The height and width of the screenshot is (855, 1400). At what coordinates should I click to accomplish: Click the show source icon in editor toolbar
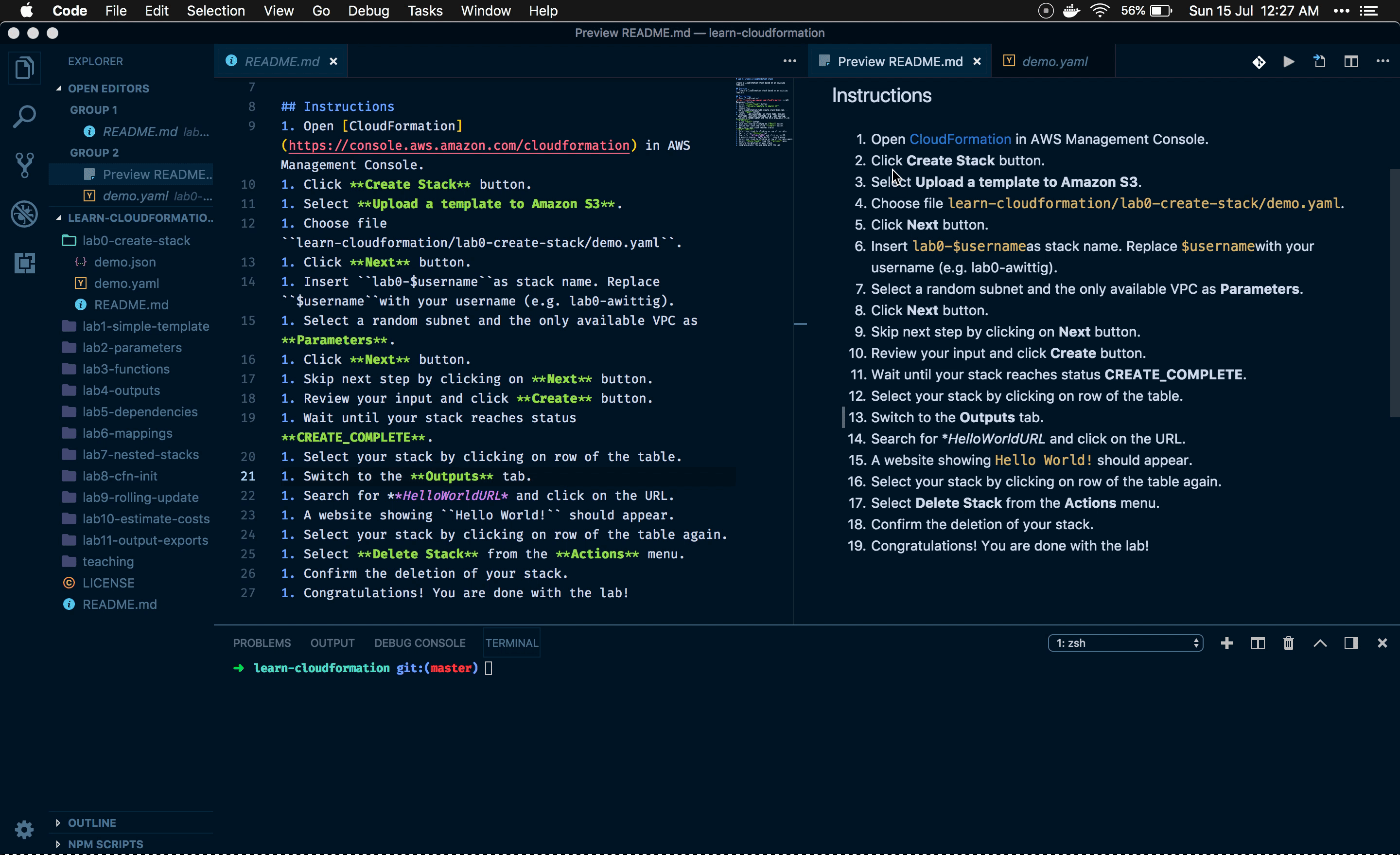tap(1319, 61)
